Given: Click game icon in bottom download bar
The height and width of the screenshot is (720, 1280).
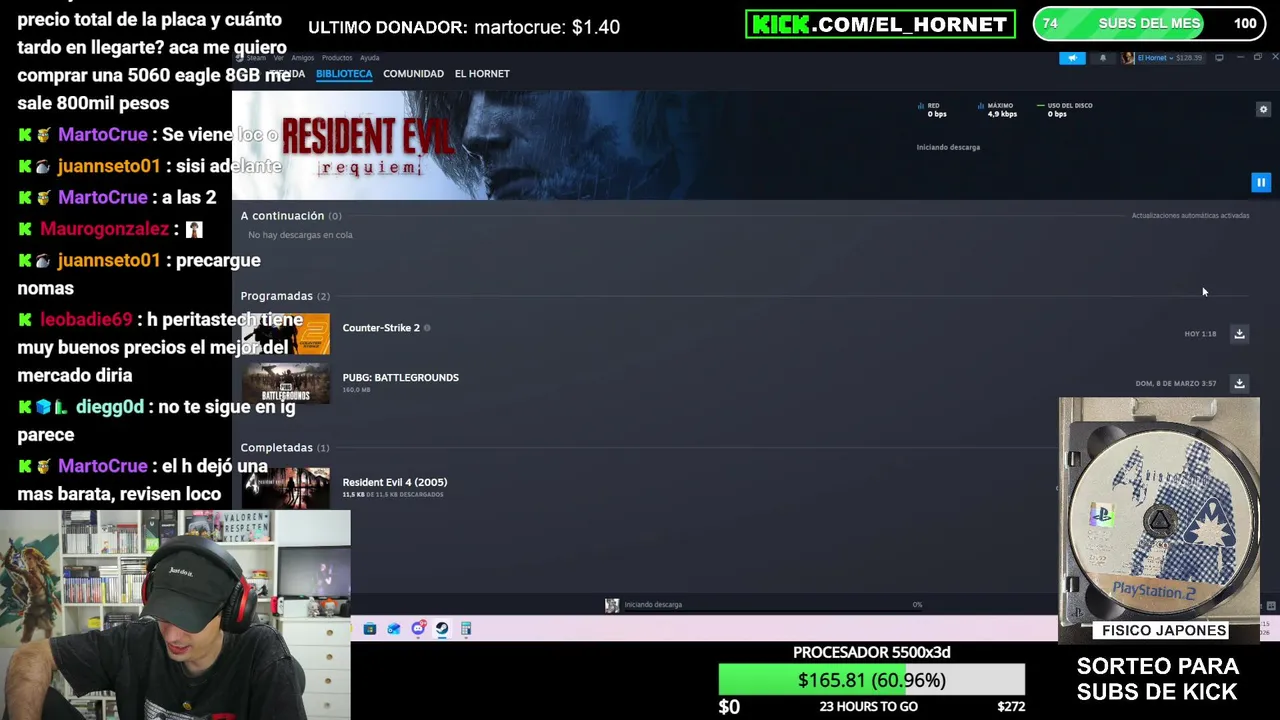Looking at the screenshot, I should pyautogui.click(x=612, y=605).
